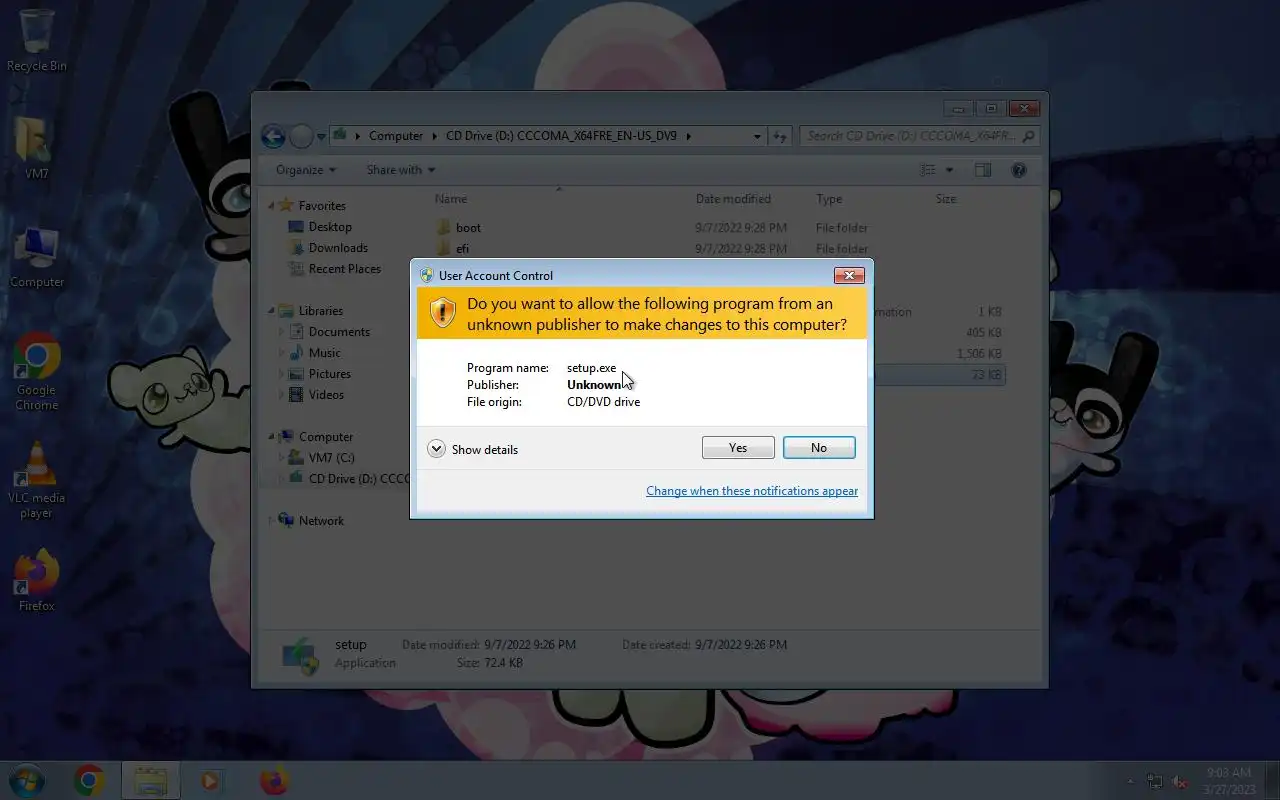Open address bar history dropdown

click(757, 136)
